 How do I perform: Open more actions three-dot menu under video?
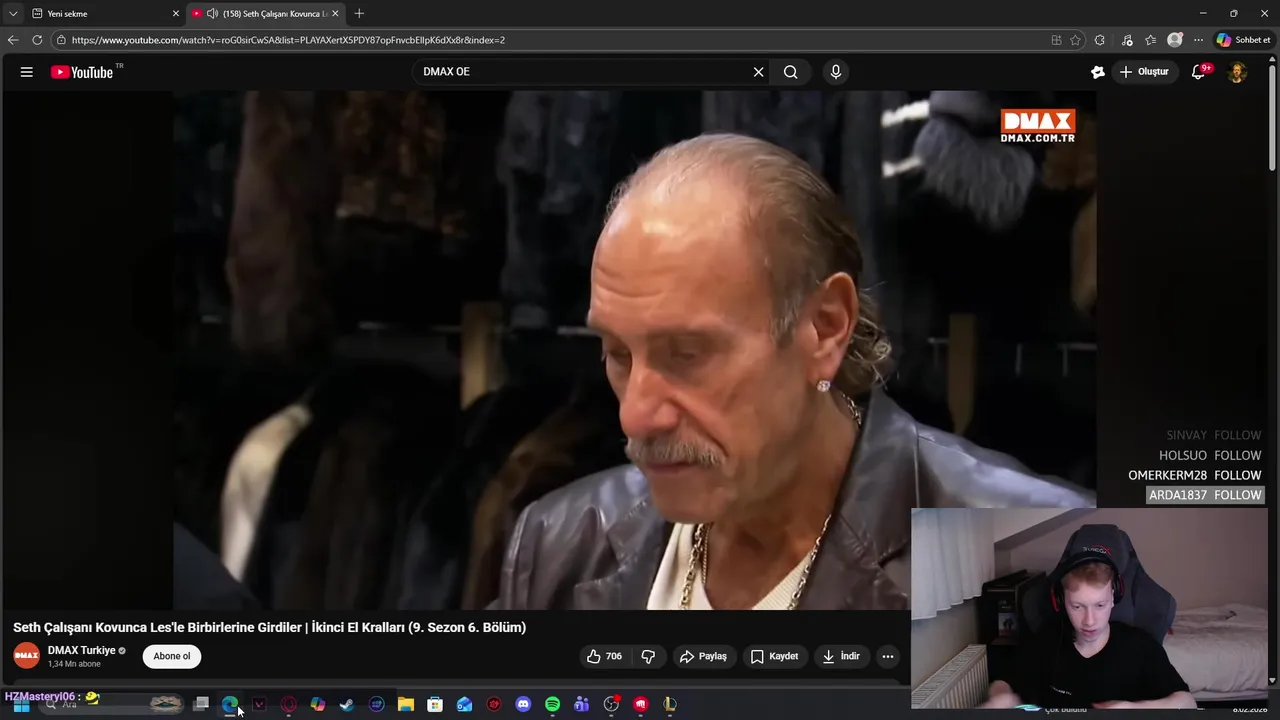tap(887, 656)
